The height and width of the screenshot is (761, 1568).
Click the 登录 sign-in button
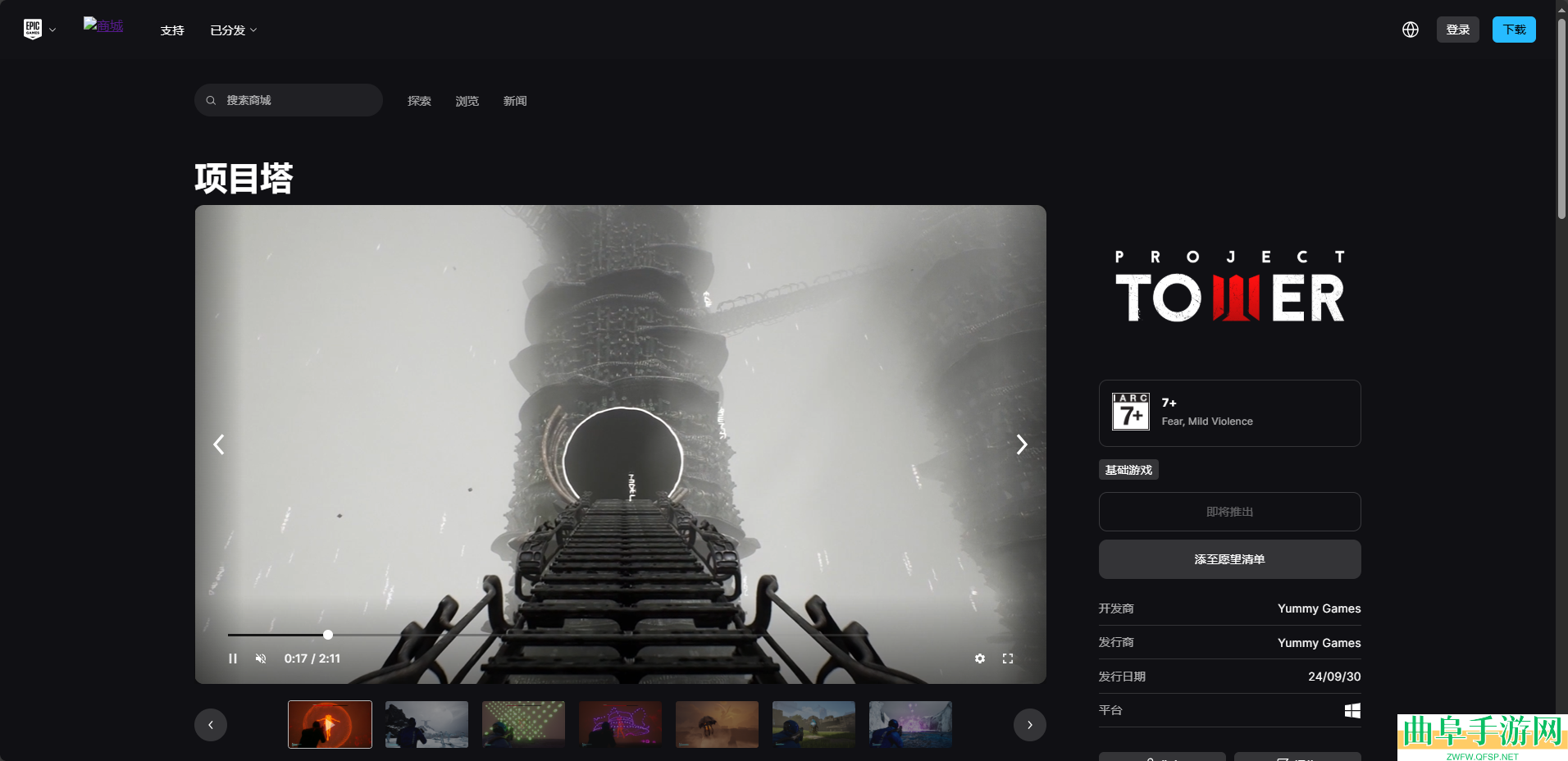(x=1458, y=30)
